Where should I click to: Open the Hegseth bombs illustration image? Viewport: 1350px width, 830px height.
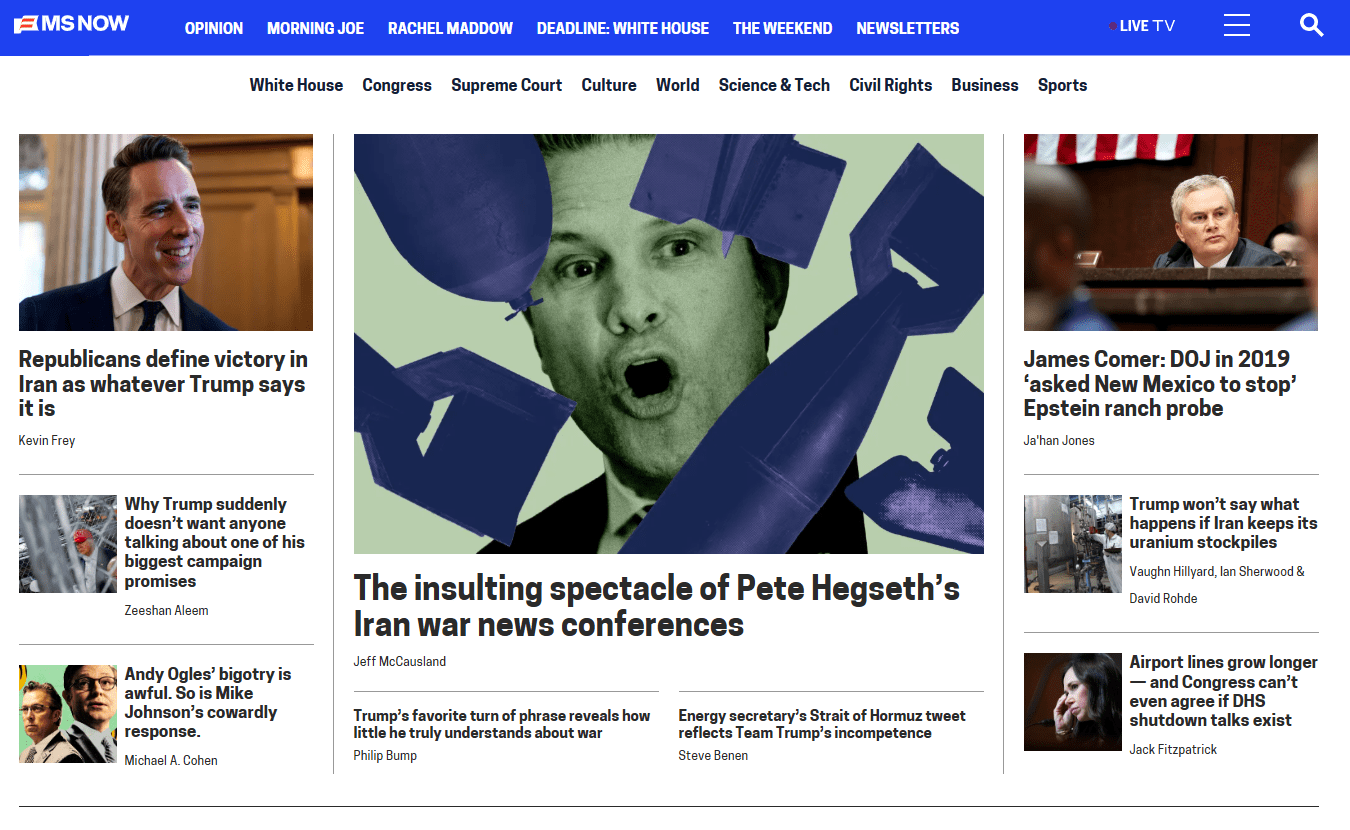click(x=669, y=344)
